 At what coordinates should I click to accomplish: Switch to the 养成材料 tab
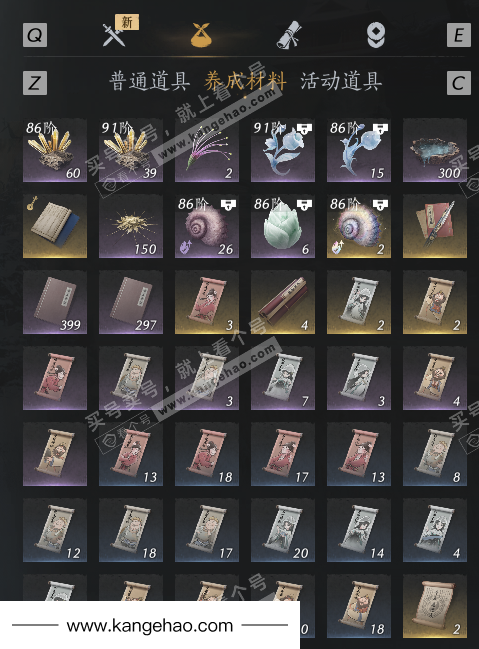click(245, 81)
